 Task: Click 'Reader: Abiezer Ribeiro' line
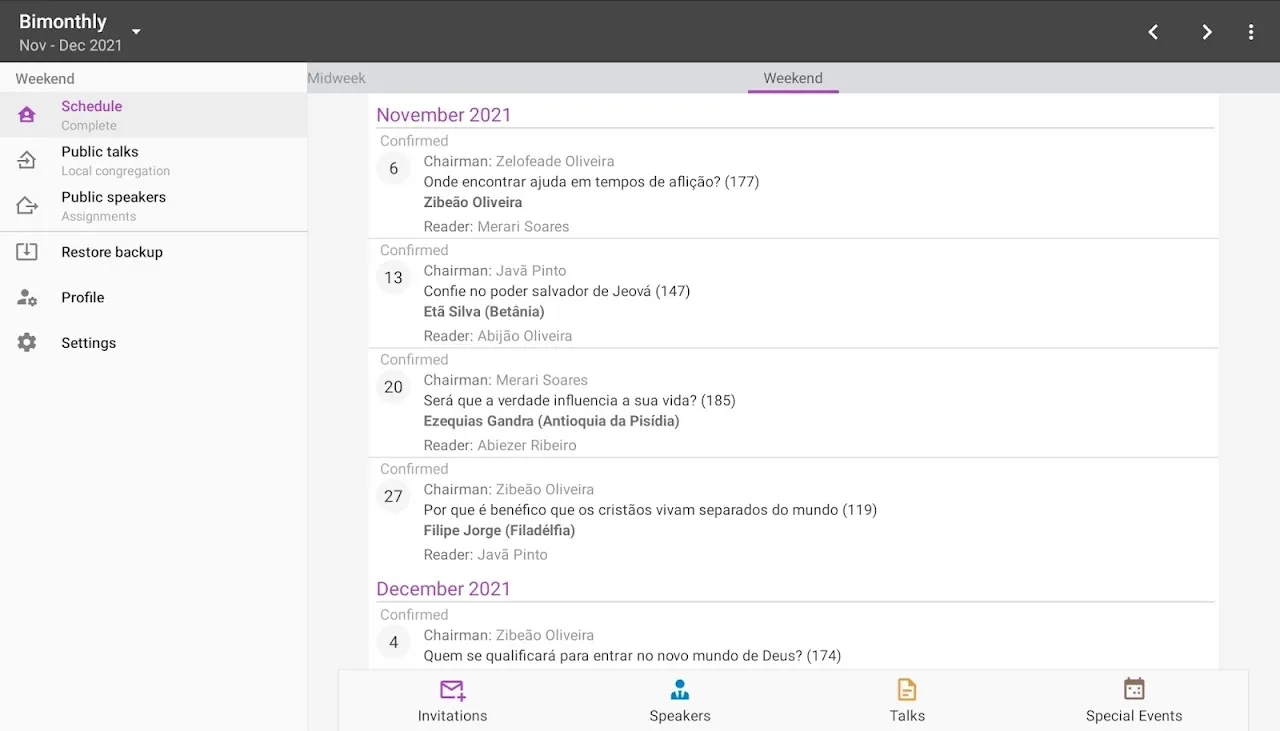coord(500,446)
